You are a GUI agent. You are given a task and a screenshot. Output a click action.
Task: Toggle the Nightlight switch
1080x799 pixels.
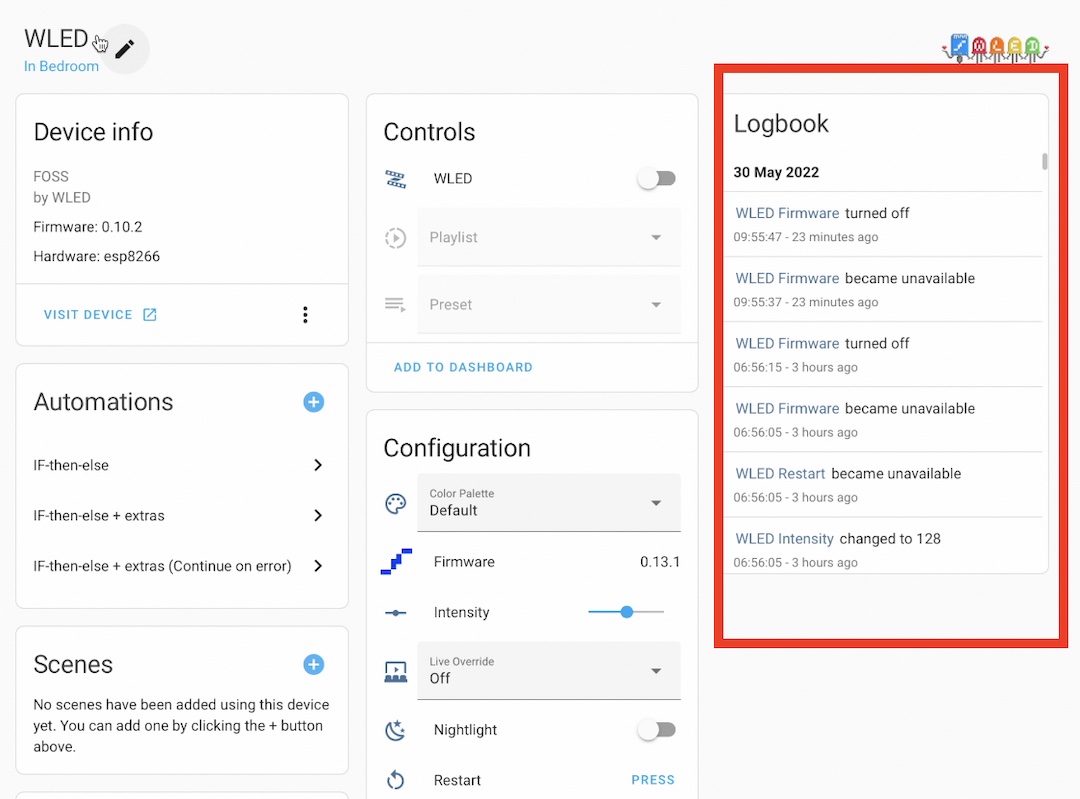point(656,730)
